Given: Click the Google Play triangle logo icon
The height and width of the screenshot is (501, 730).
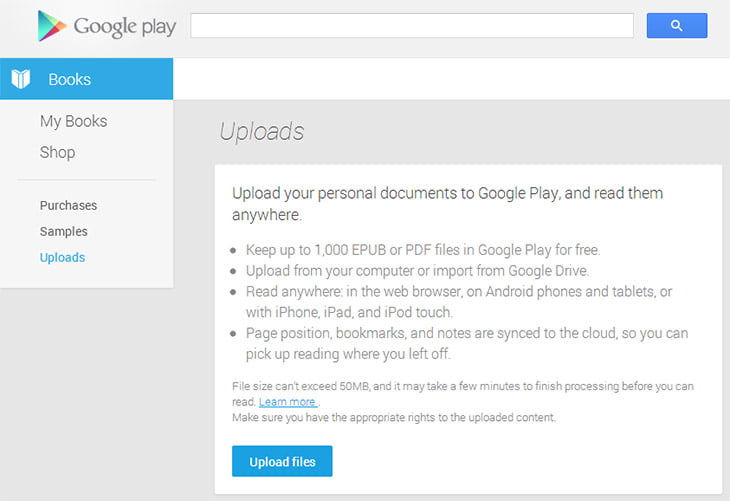Looking at the screenshot, I should (x=52, y=26).
